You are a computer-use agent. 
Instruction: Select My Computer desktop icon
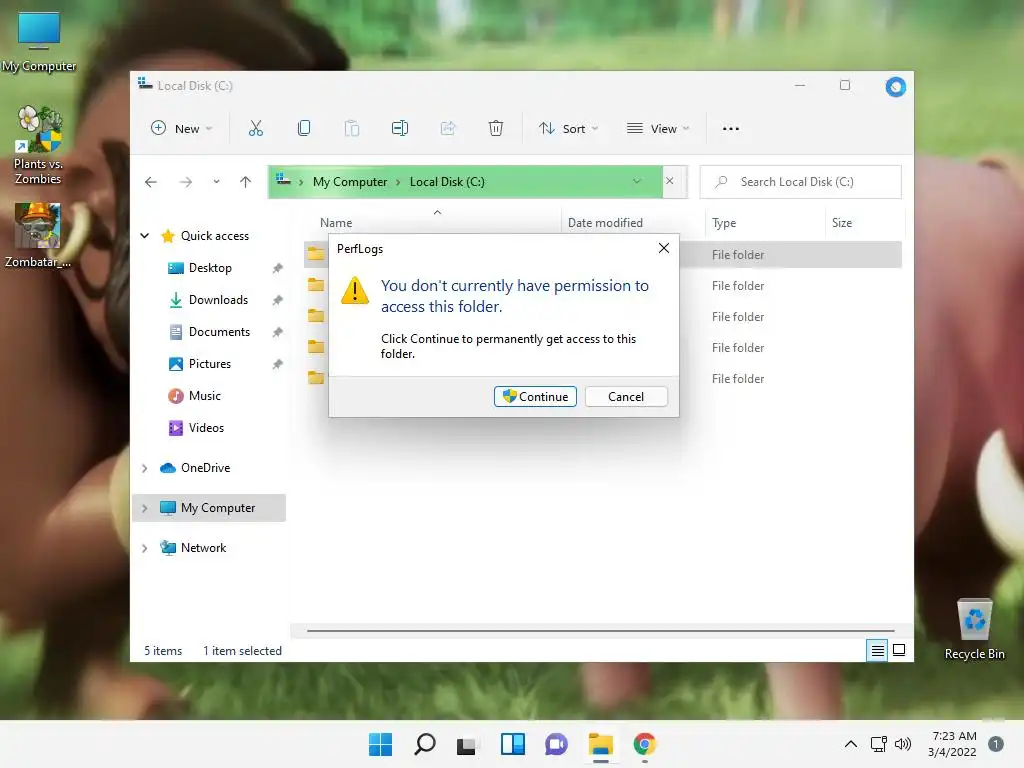(x=39, y=42)
